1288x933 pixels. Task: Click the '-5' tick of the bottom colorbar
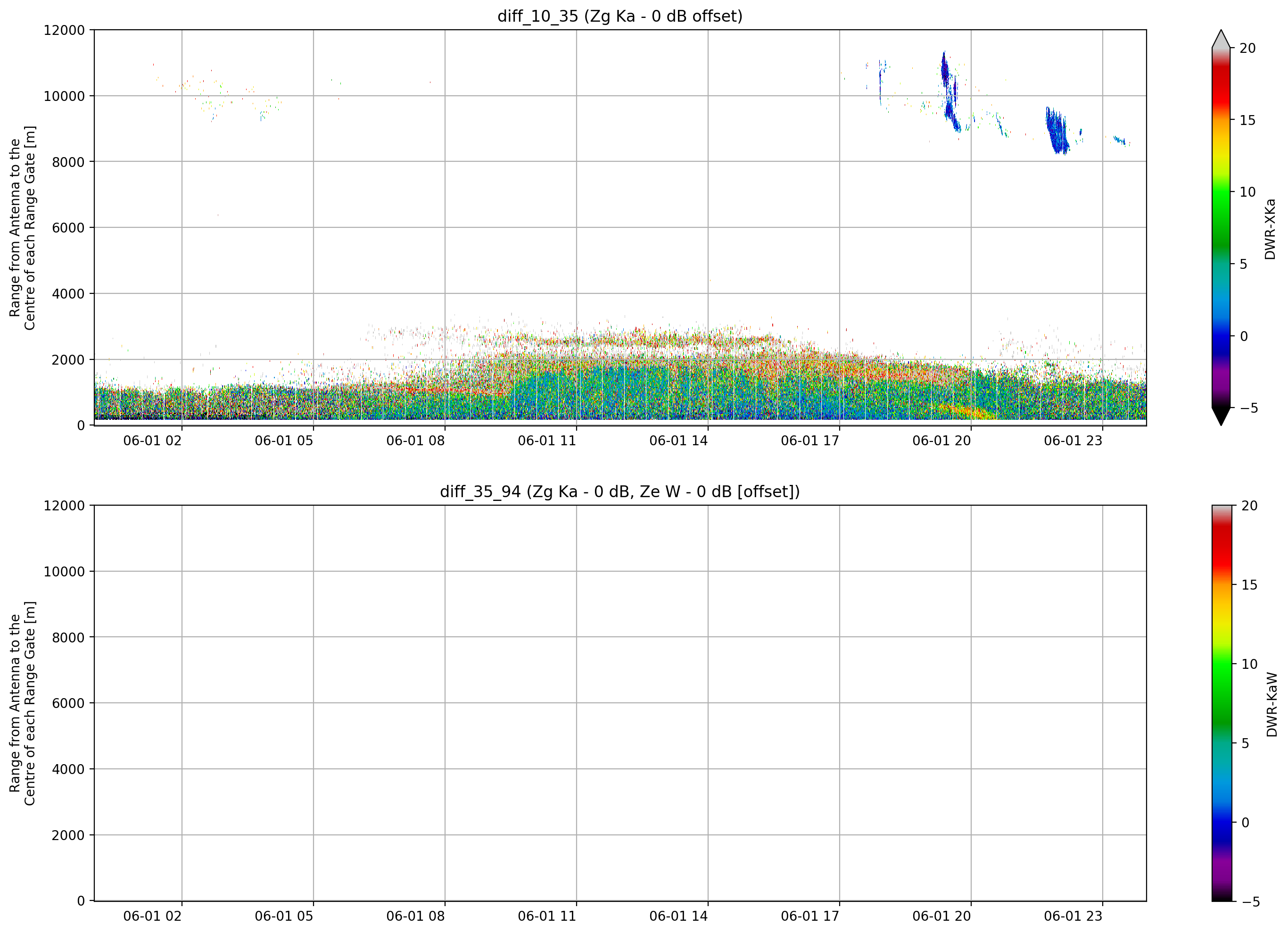(1250, 901)
